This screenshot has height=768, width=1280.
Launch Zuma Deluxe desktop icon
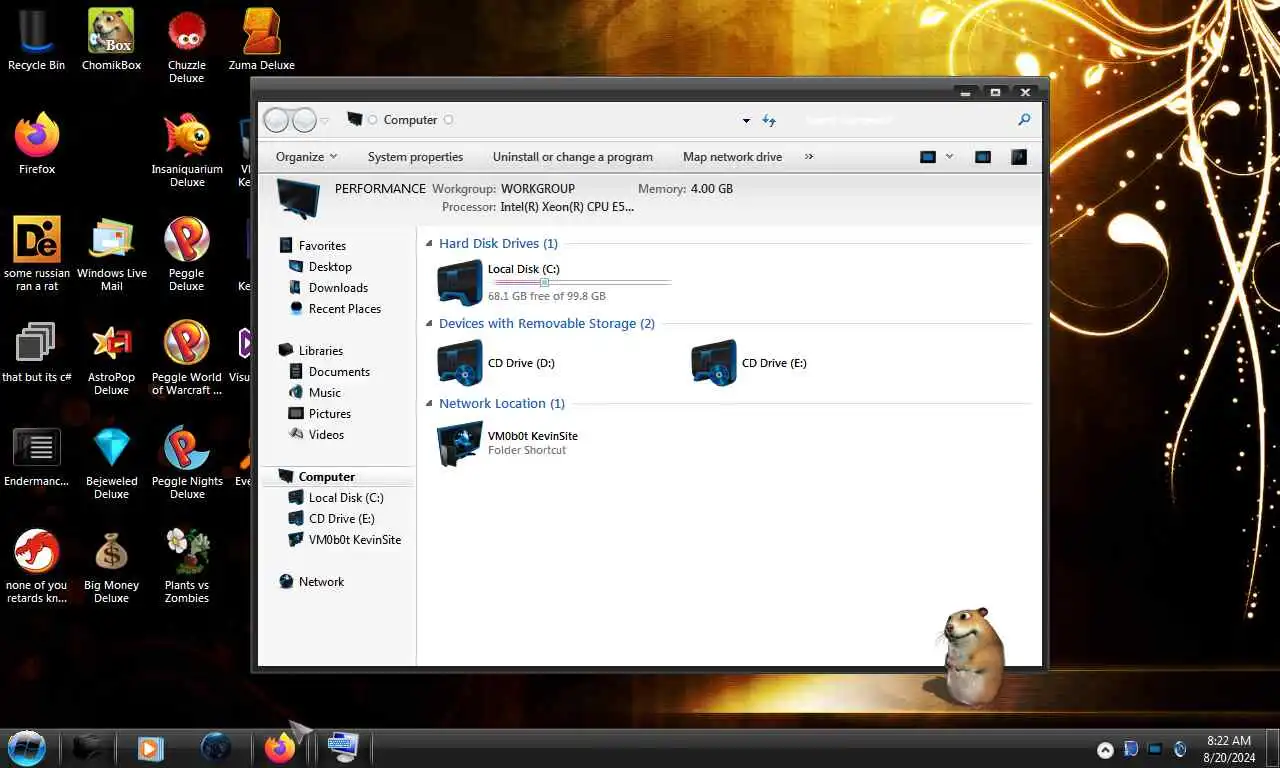(x=262, y=40)
